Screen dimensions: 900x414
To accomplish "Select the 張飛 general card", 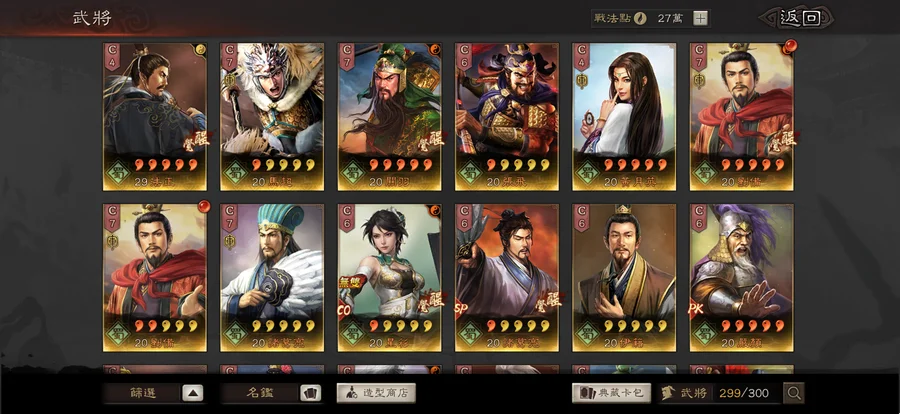I will pyautogui.click(x=507, y=117).
